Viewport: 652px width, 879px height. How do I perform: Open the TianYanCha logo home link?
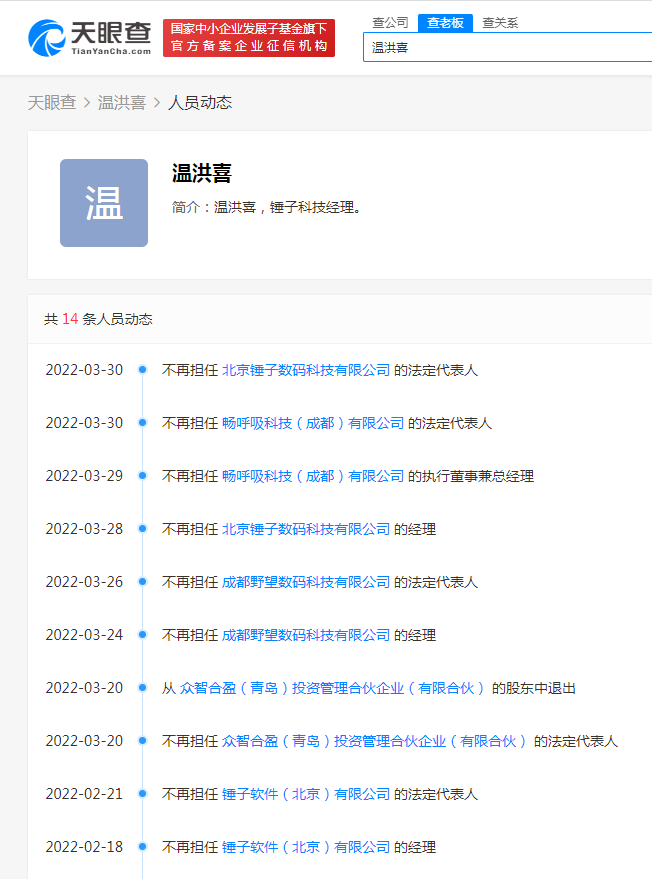(x=90, y=38)
